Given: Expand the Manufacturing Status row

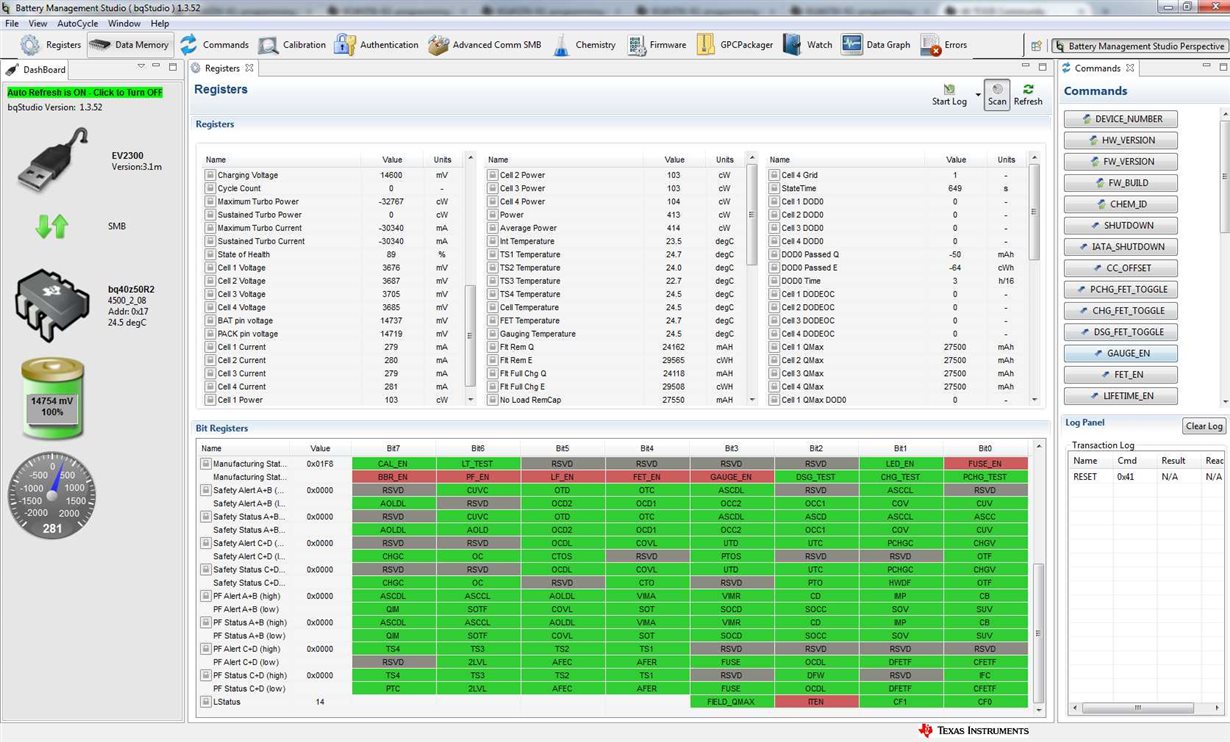Looking at the screenshot, I should coord(206,464).
